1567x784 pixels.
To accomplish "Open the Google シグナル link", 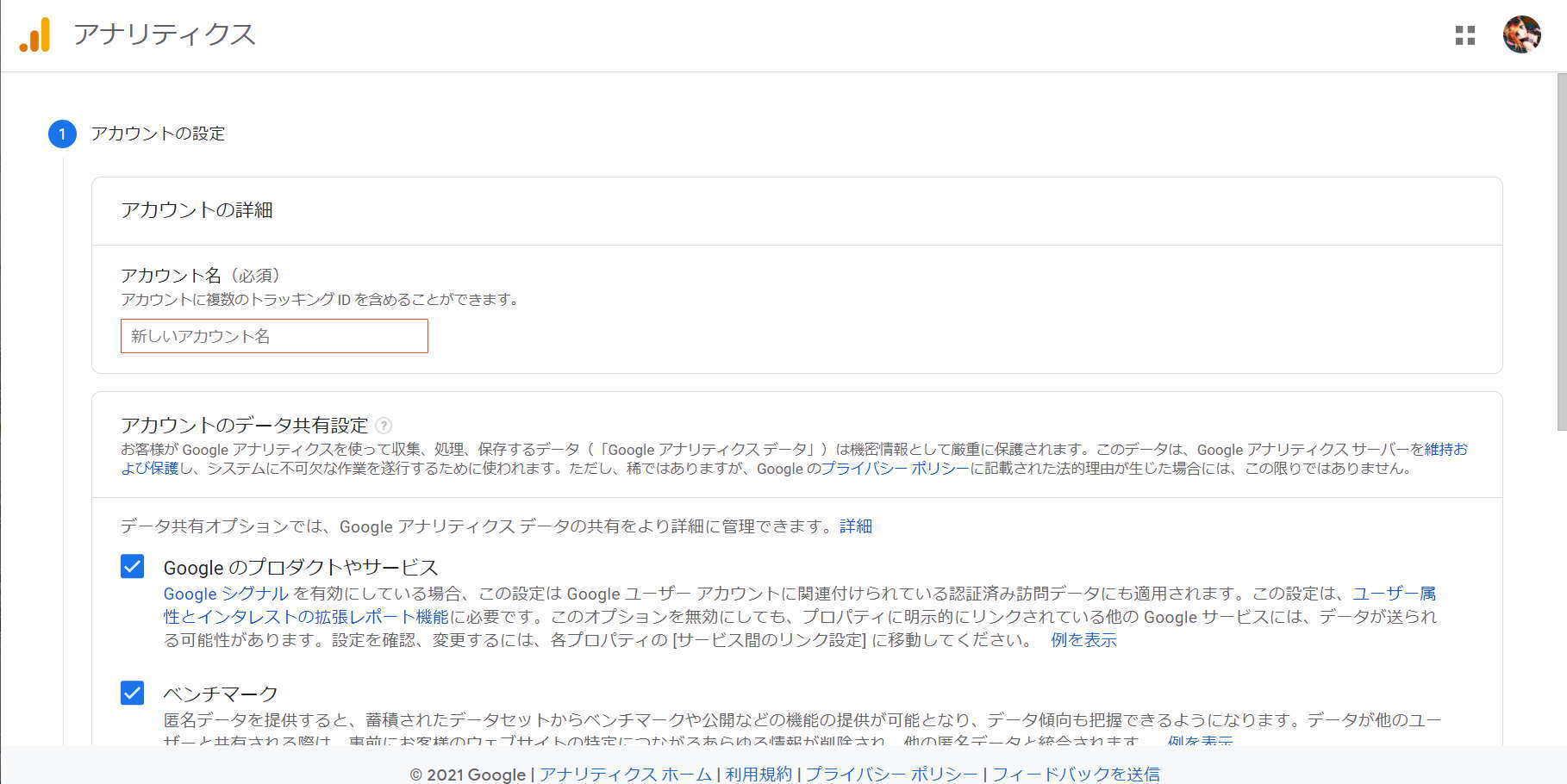I will coord(226,594).
